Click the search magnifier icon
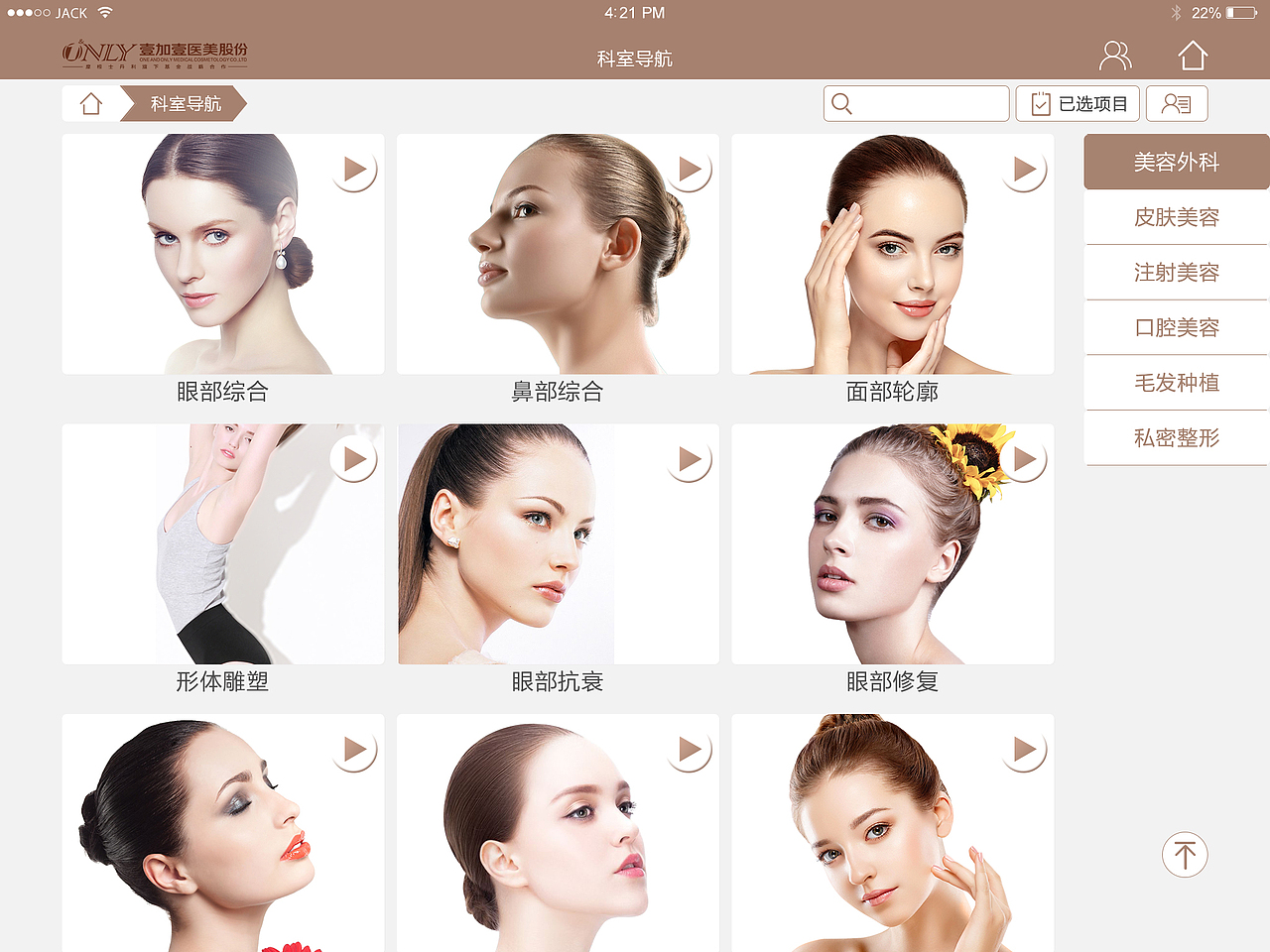 [841, 104]
